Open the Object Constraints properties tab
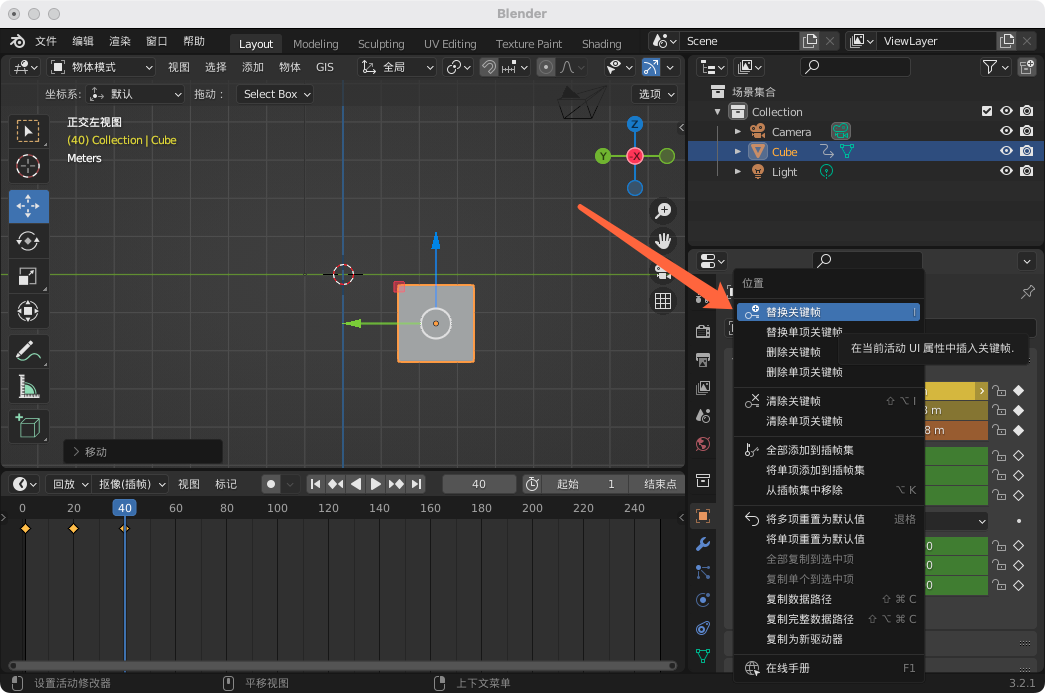Viewport: 1045px width, 693px height. tap(702, 628)
